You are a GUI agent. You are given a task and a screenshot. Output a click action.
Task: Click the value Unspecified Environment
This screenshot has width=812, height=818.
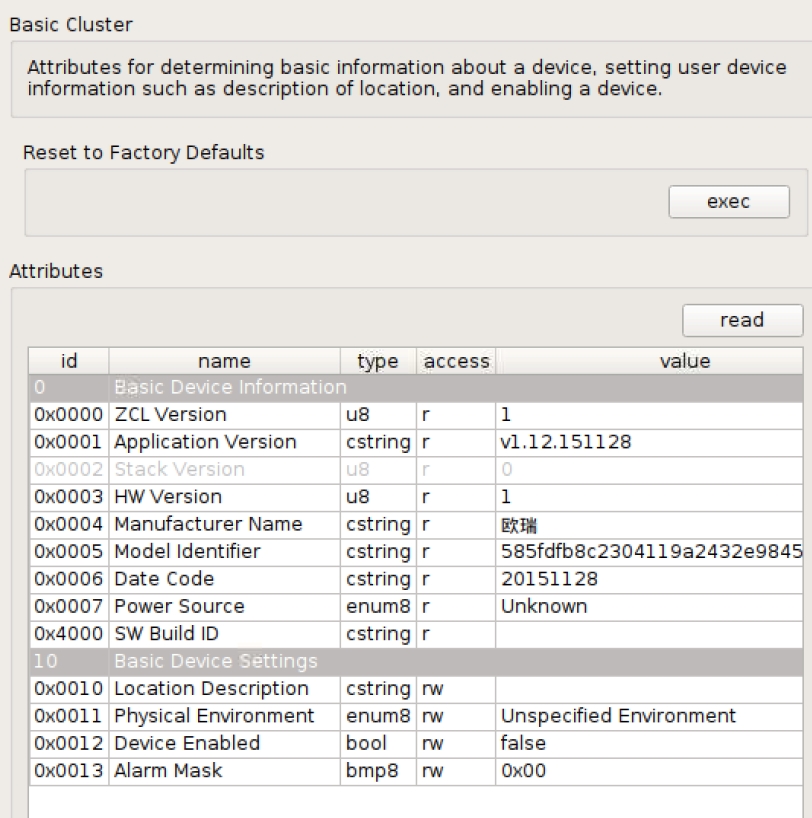618,716
